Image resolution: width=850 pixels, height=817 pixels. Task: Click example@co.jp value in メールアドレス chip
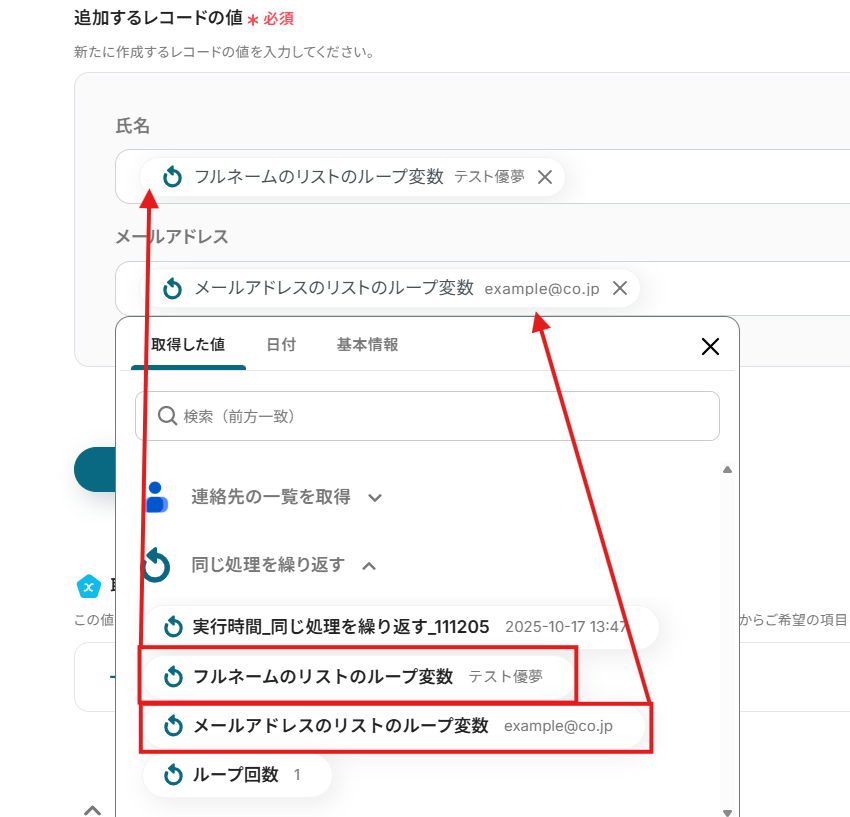542,288
